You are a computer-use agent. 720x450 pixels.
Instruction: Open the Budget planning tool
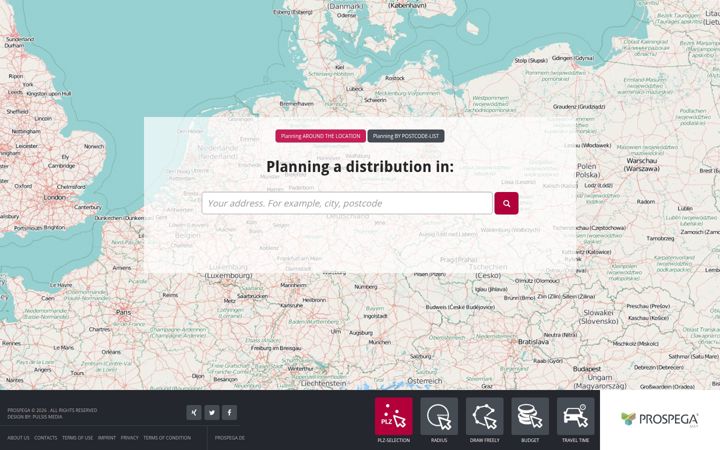[x=530, y=416]
